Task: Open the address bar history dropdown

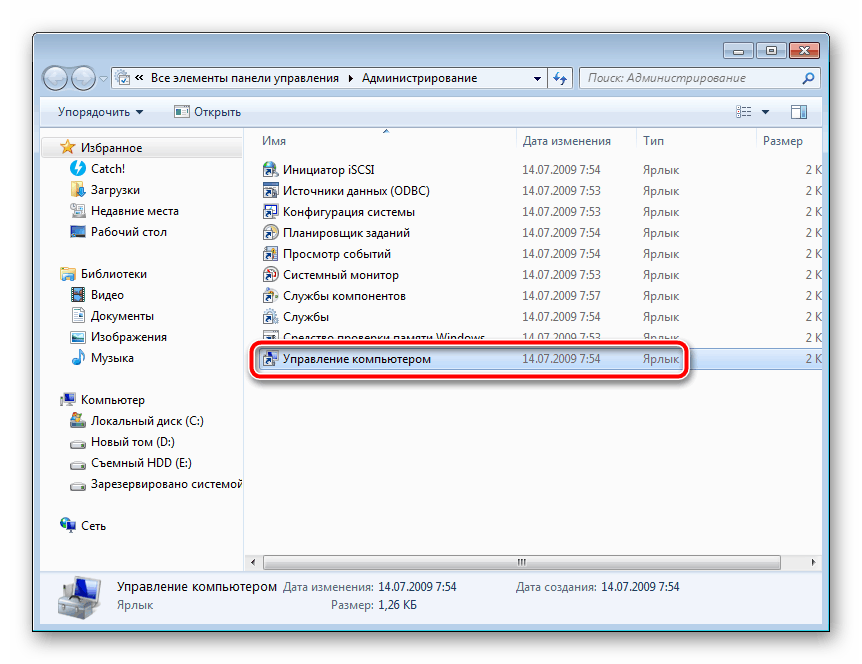Action: click(537, 78)
